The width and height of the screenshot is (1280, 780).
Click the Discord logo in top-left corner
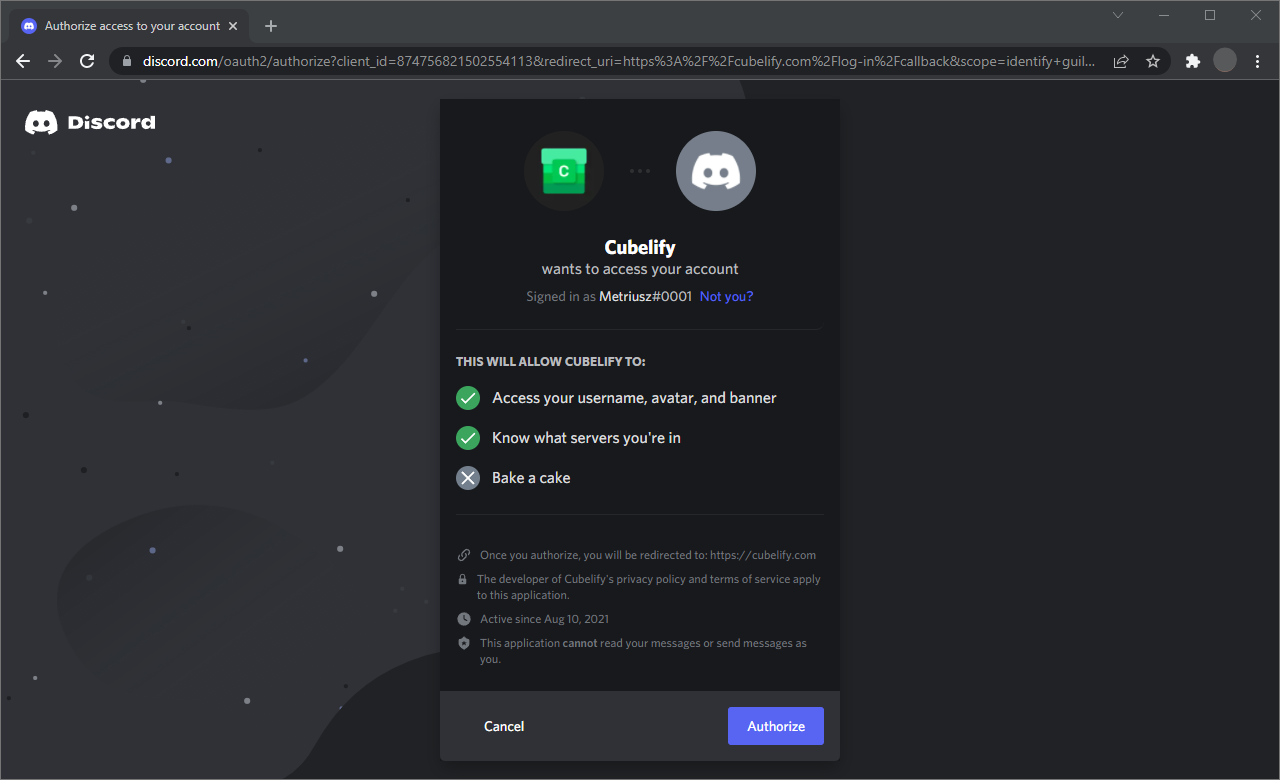[x=90, y=123]
